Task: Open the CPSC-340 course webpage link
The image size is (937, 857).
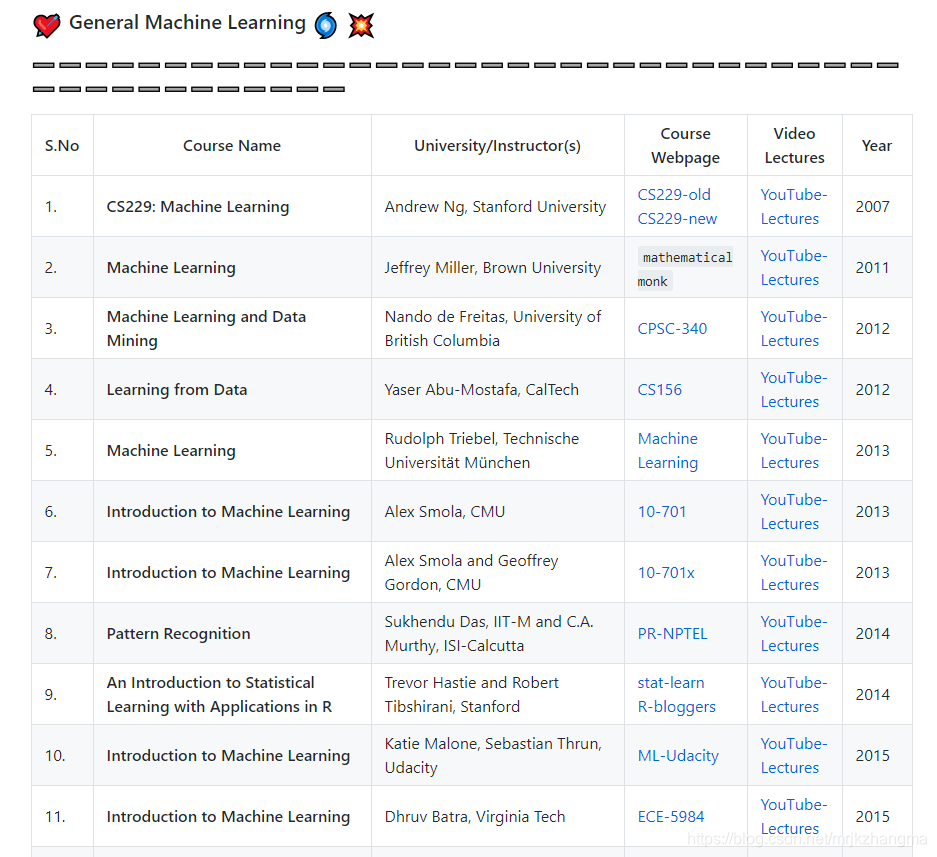Action: (x=672, y=329)
